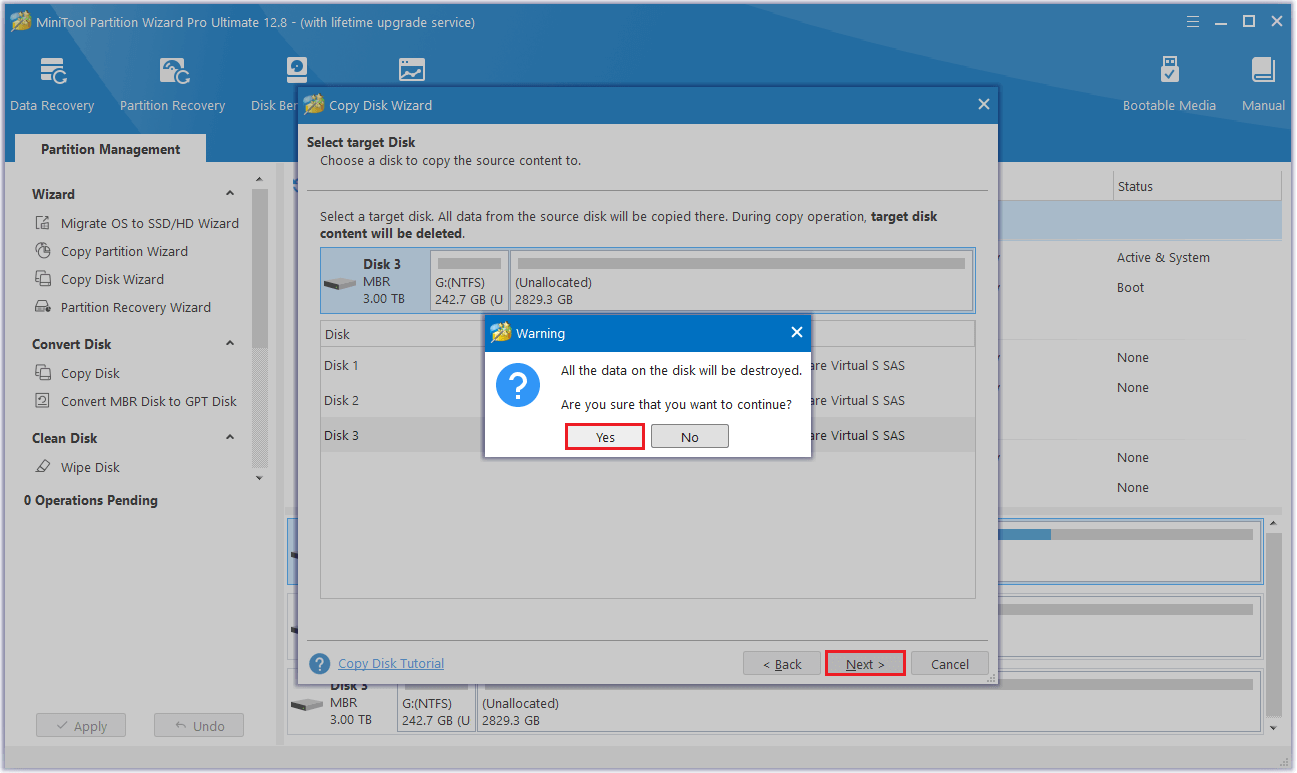Open the Data Recovery tool
Screen dimensions: 1297x773
pyautogui.click(x=52, y=85)
